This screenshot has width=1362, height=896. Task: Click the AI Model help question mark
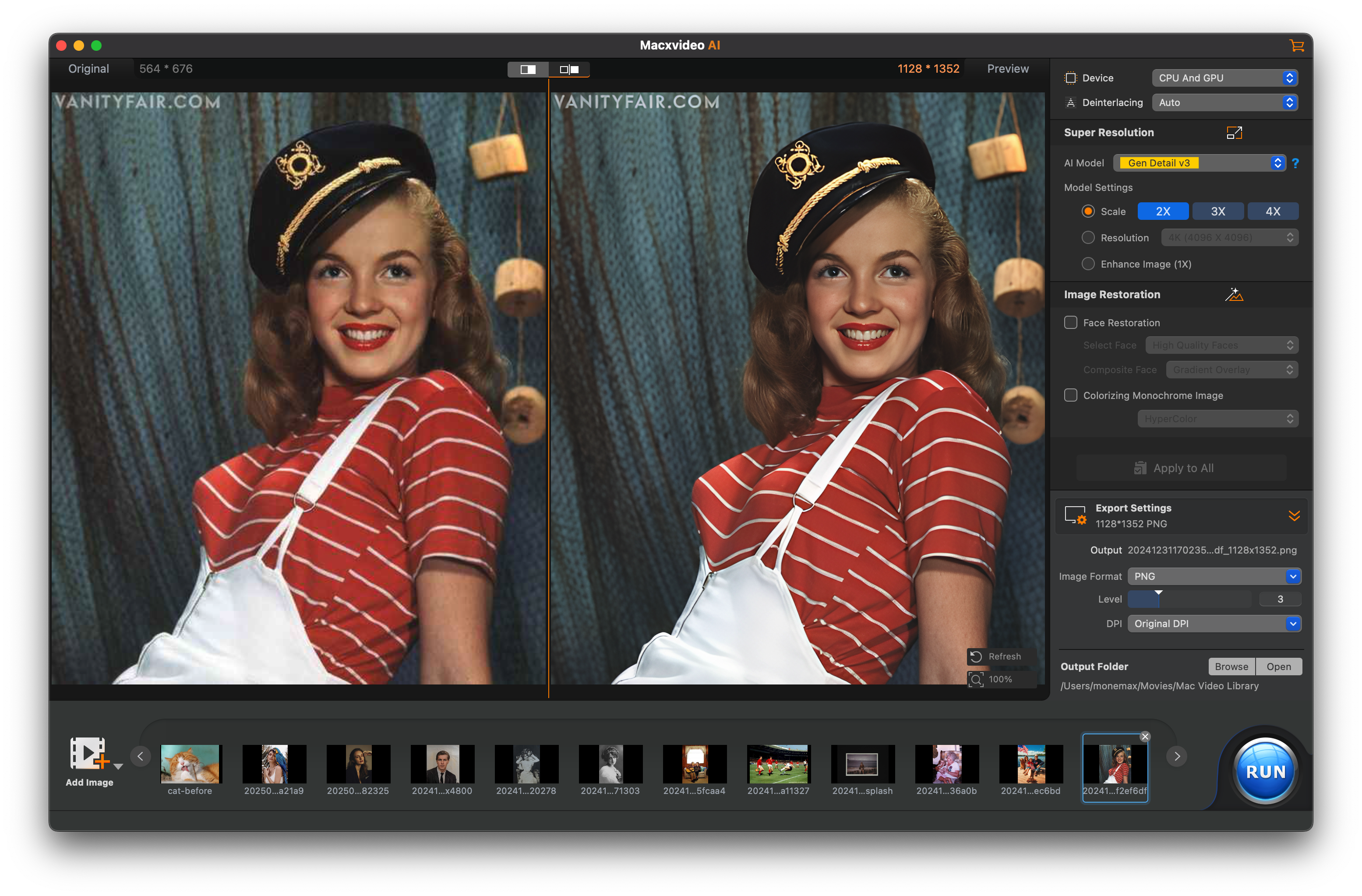point(1295,164)
